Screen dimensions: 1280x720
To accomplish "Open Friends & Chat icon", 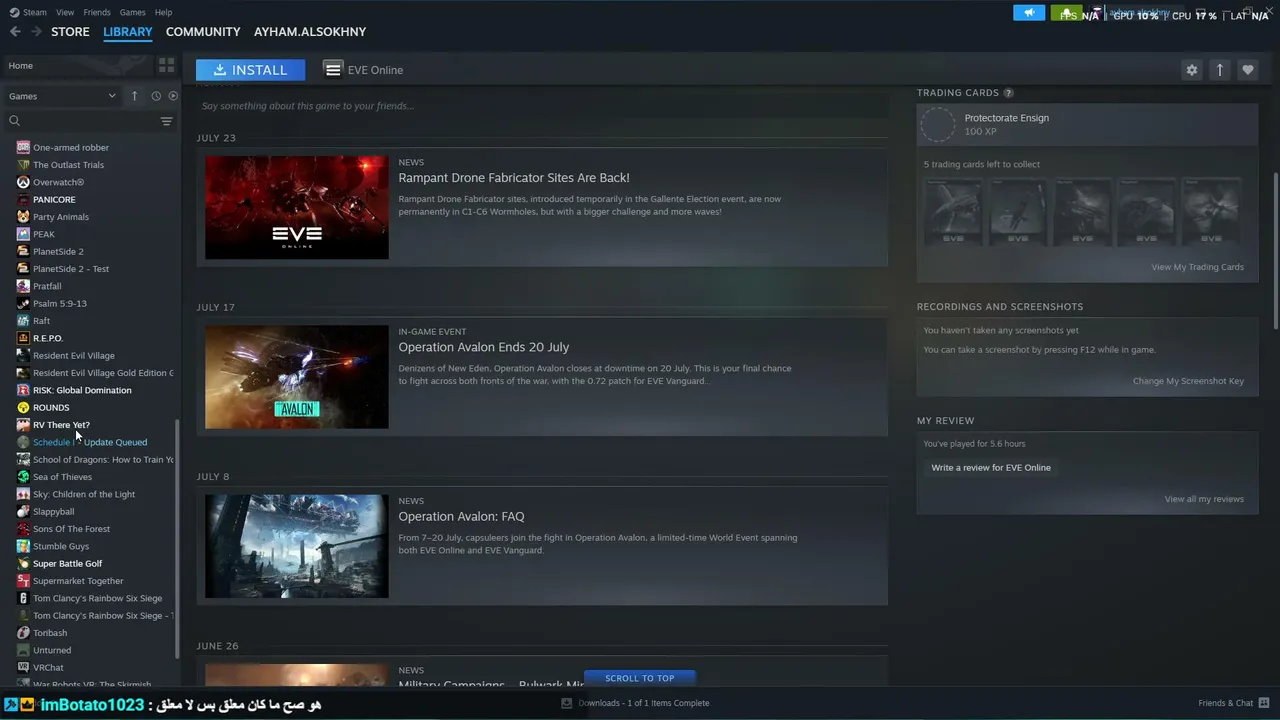I will [x=1264, y=703].
